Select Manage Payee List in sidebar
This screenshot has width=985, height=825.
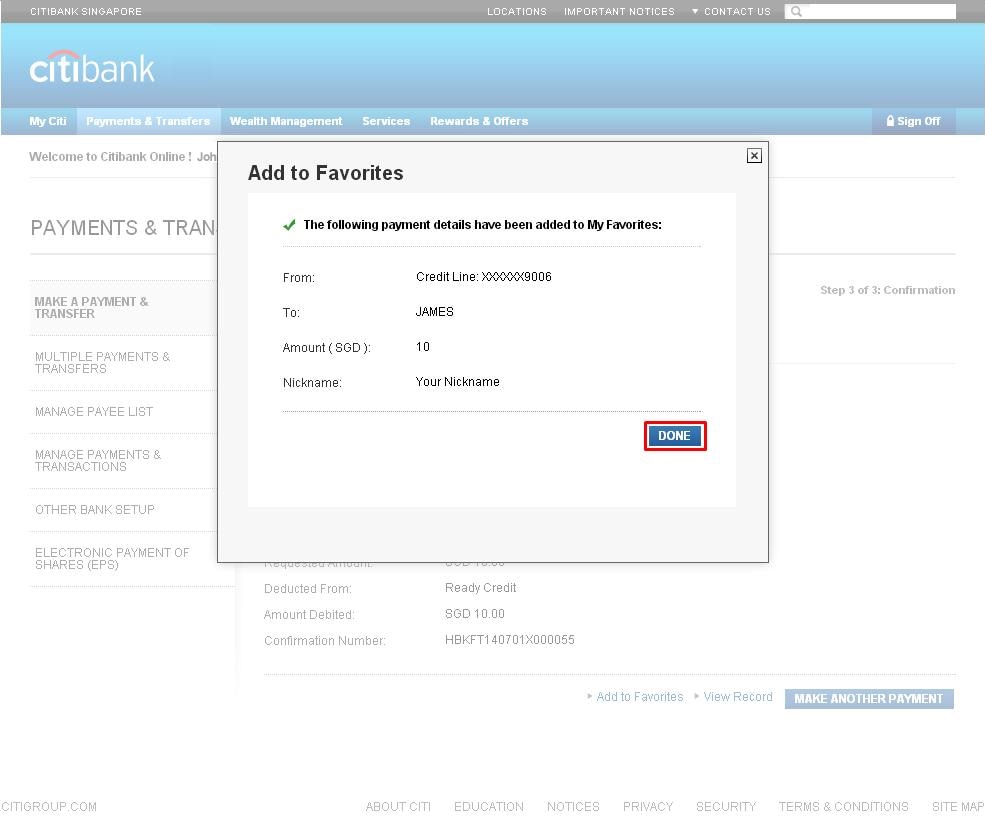[94, 412]
